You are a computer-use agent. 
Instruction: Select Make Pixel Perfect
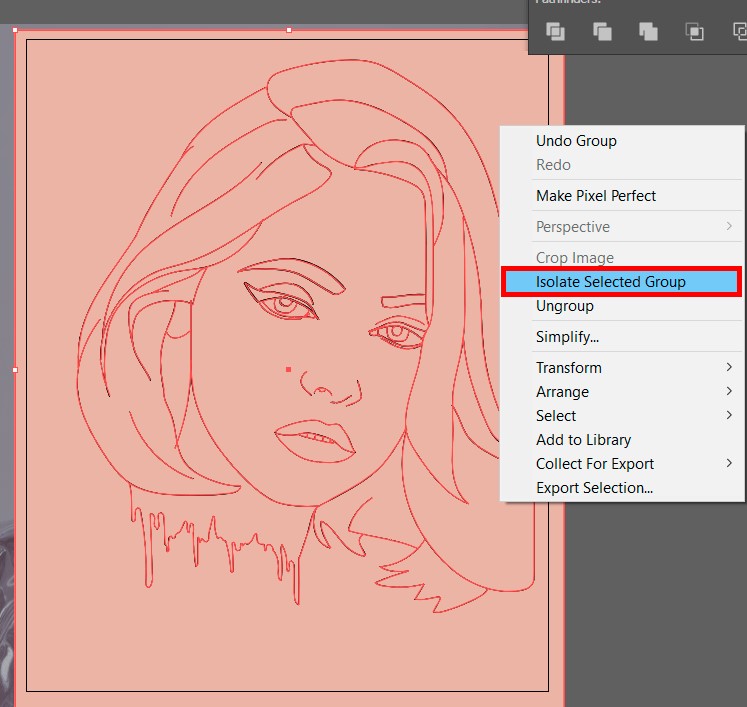(x=596, y=196)
